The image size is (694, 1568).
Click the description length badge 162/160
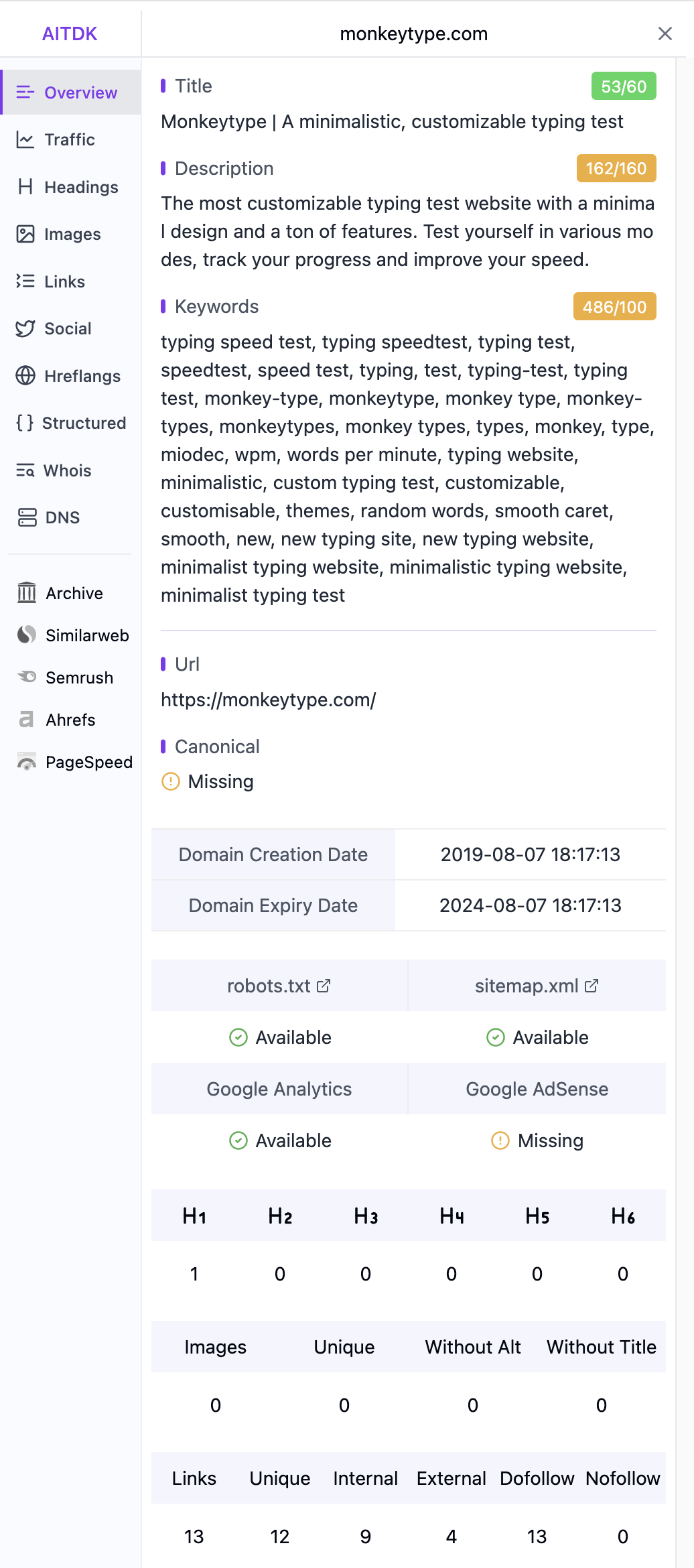click(616, 168)
